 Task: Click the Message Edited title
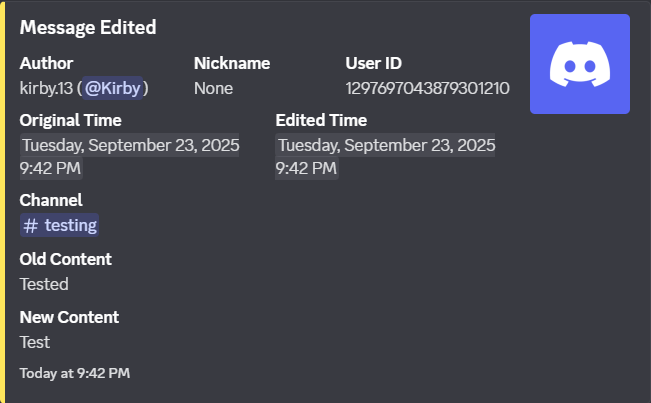(x=88, y=27)
